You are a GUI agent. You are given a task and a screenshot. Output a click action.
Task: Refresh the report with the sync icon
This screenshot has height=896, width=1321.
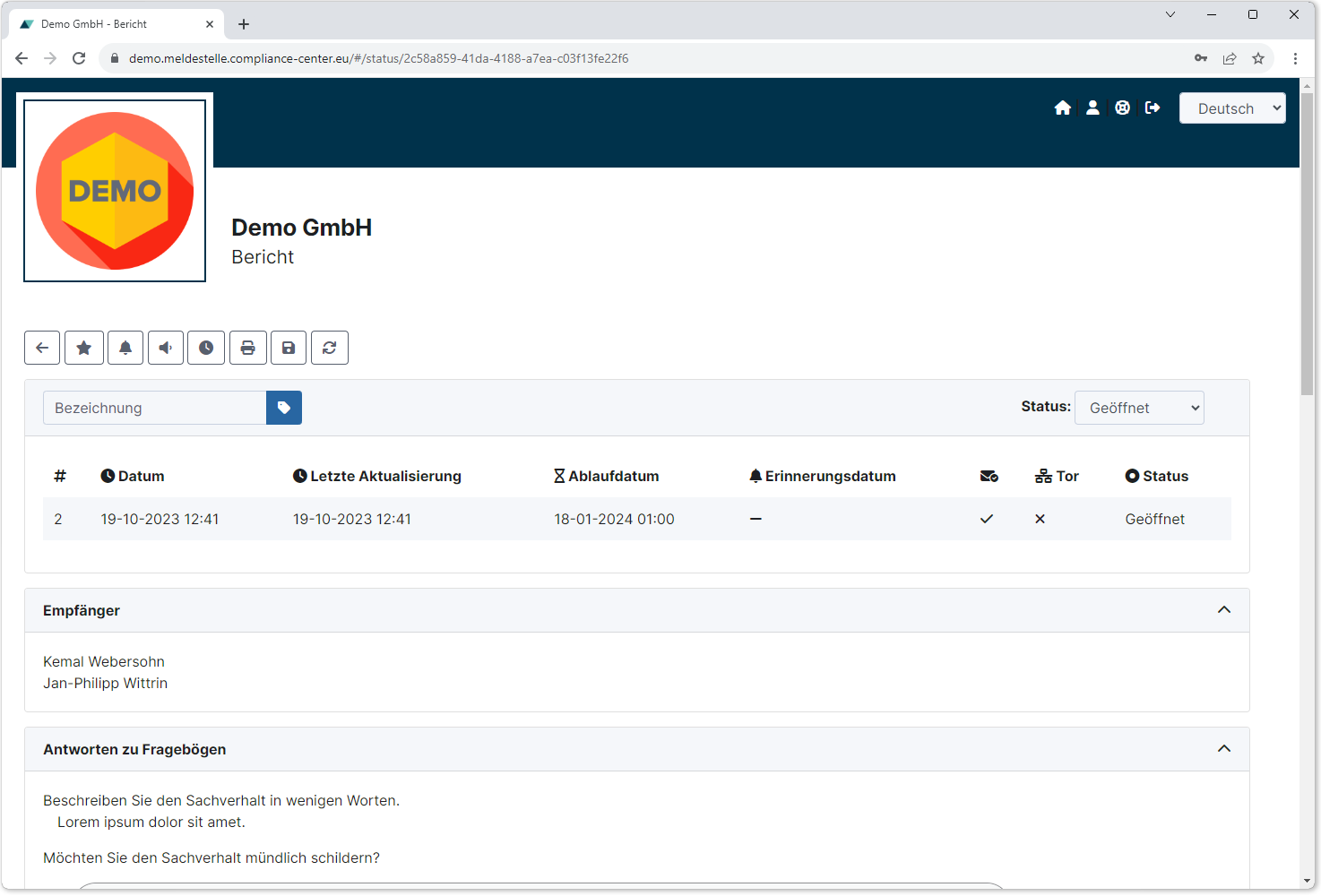pos(330,348)
